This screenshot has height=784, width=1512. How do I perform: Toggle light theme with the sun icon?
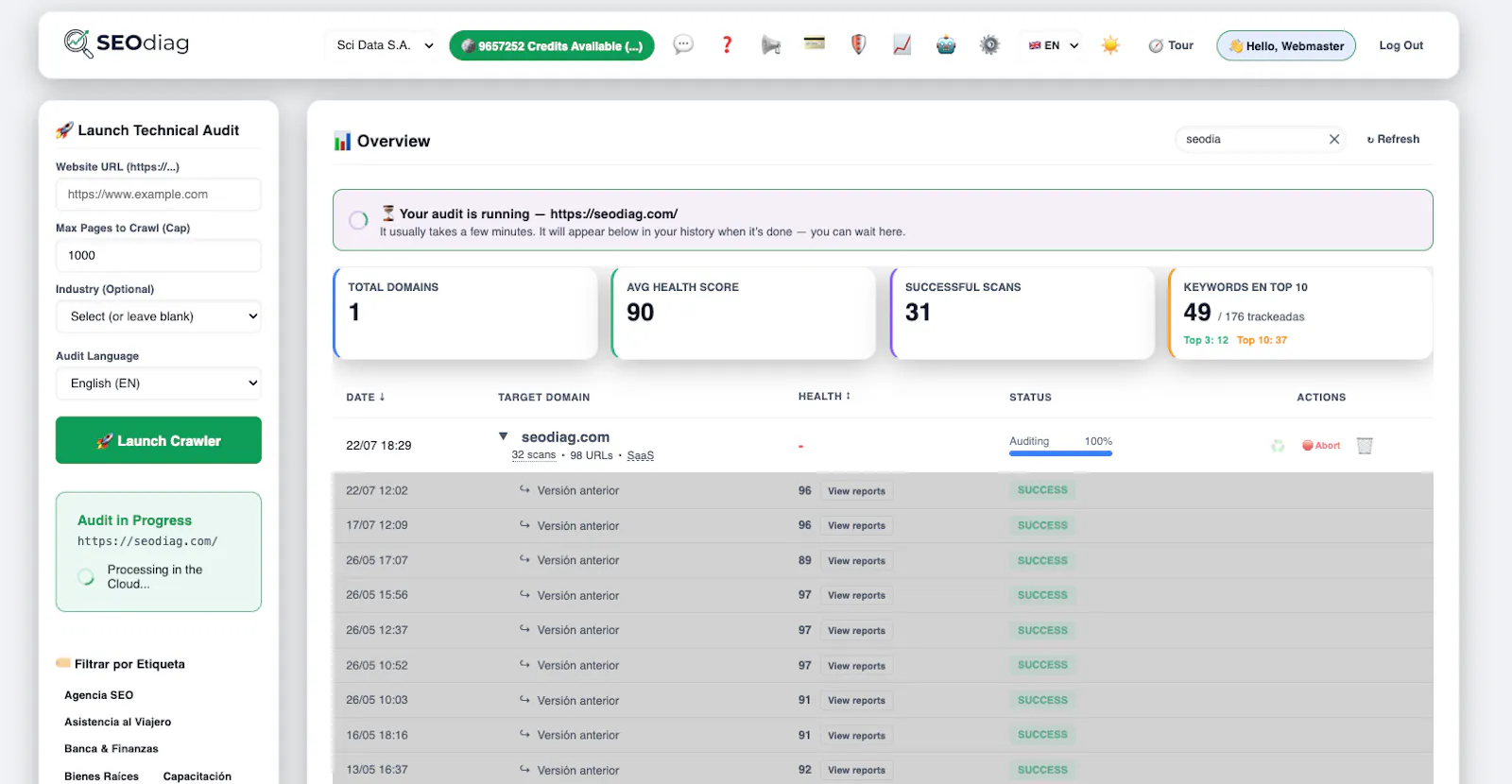pos(1110,44)
